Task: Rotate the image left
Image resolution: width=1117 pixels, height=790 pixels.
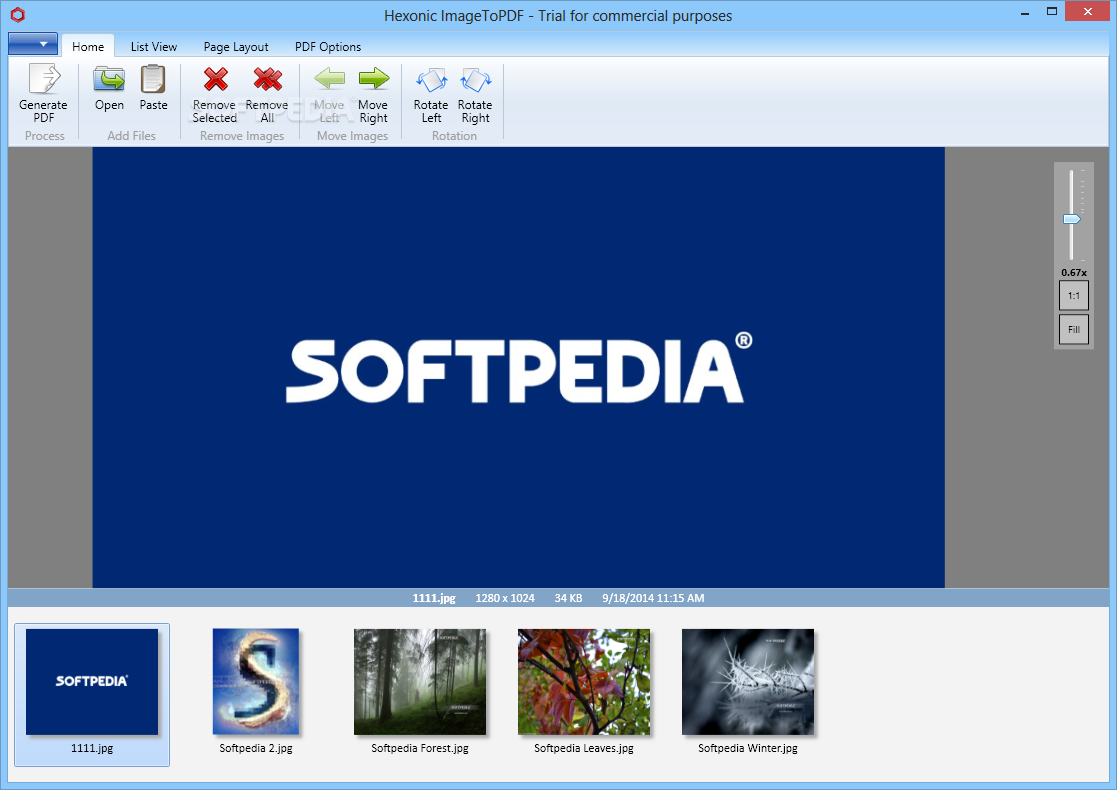Action: [x=431, y=80]
